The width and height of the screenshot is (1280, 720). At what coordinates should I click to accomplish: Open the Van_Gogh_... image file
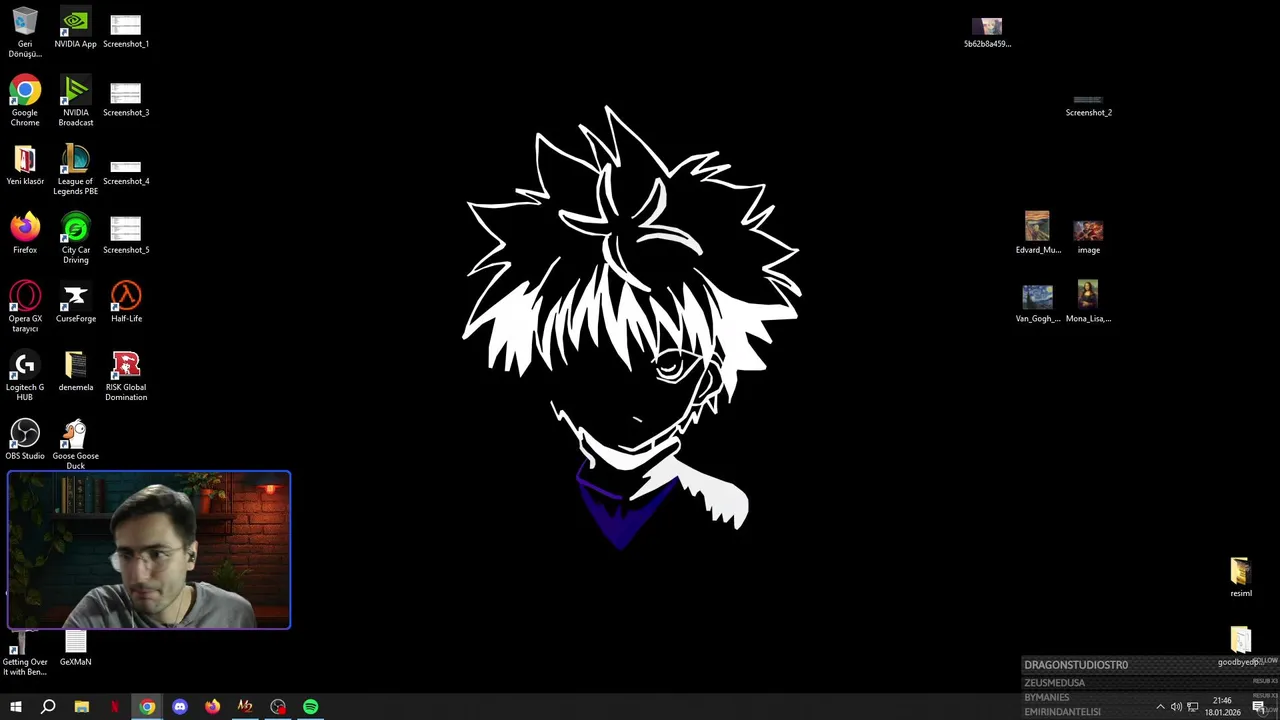click(x=1037, y=304)
